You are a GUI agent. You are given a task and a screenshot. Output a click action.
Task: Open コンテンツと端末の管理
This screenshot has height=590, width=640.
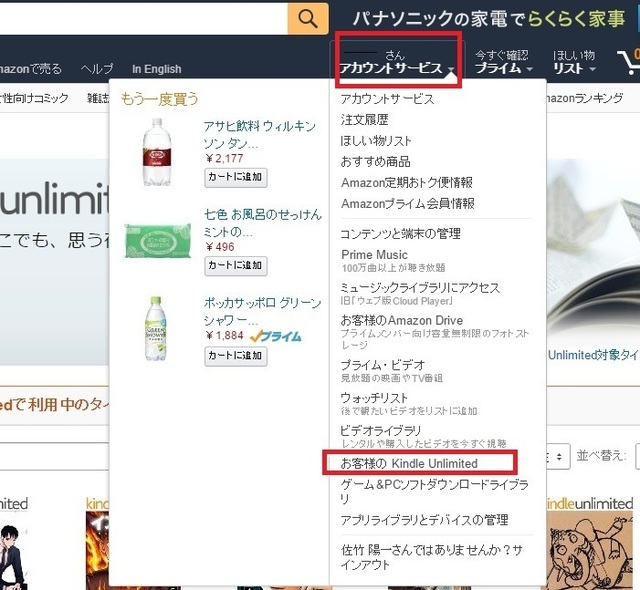400,234
